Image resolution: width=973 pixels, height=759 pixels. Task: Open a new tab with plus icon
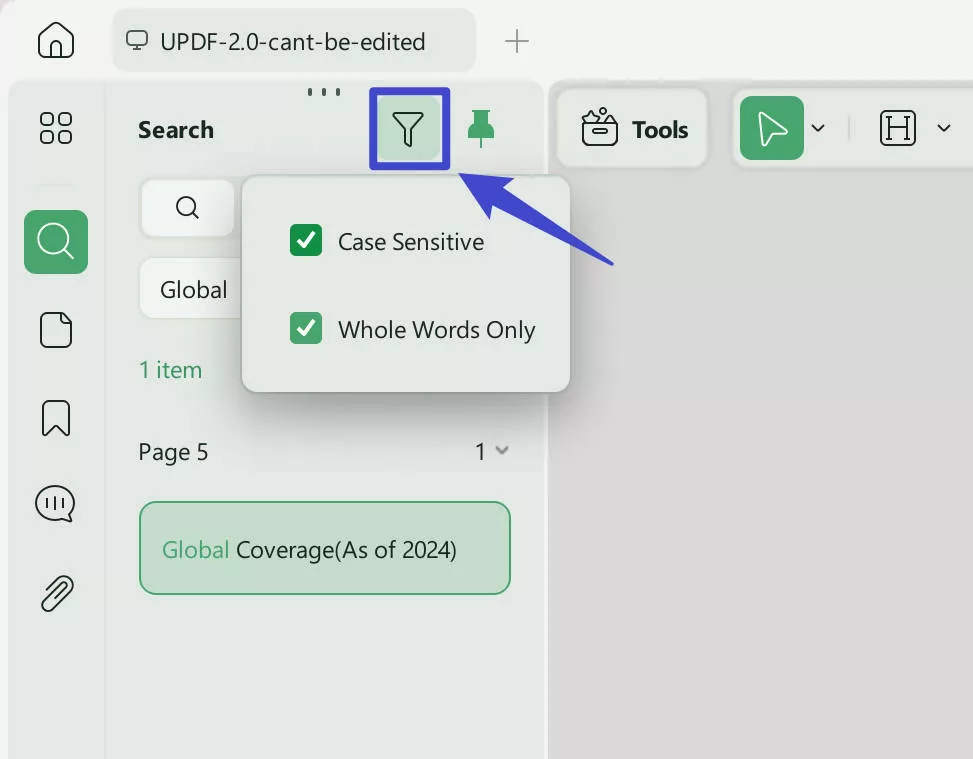(516, 42)
